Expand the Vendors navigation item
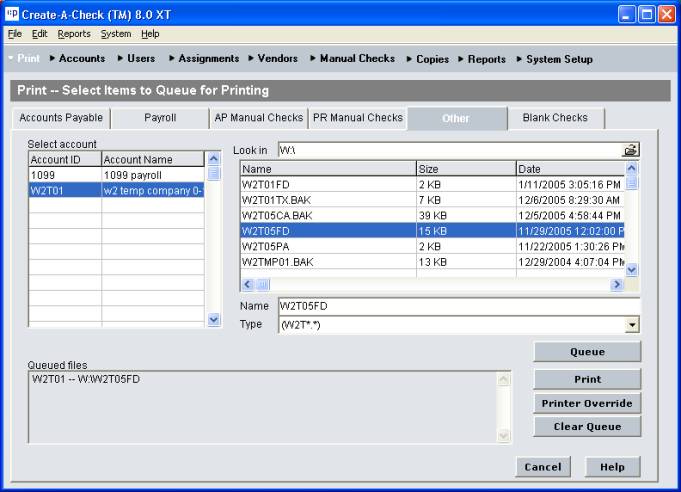Viewport: 681px width, 492px height. 273,58
